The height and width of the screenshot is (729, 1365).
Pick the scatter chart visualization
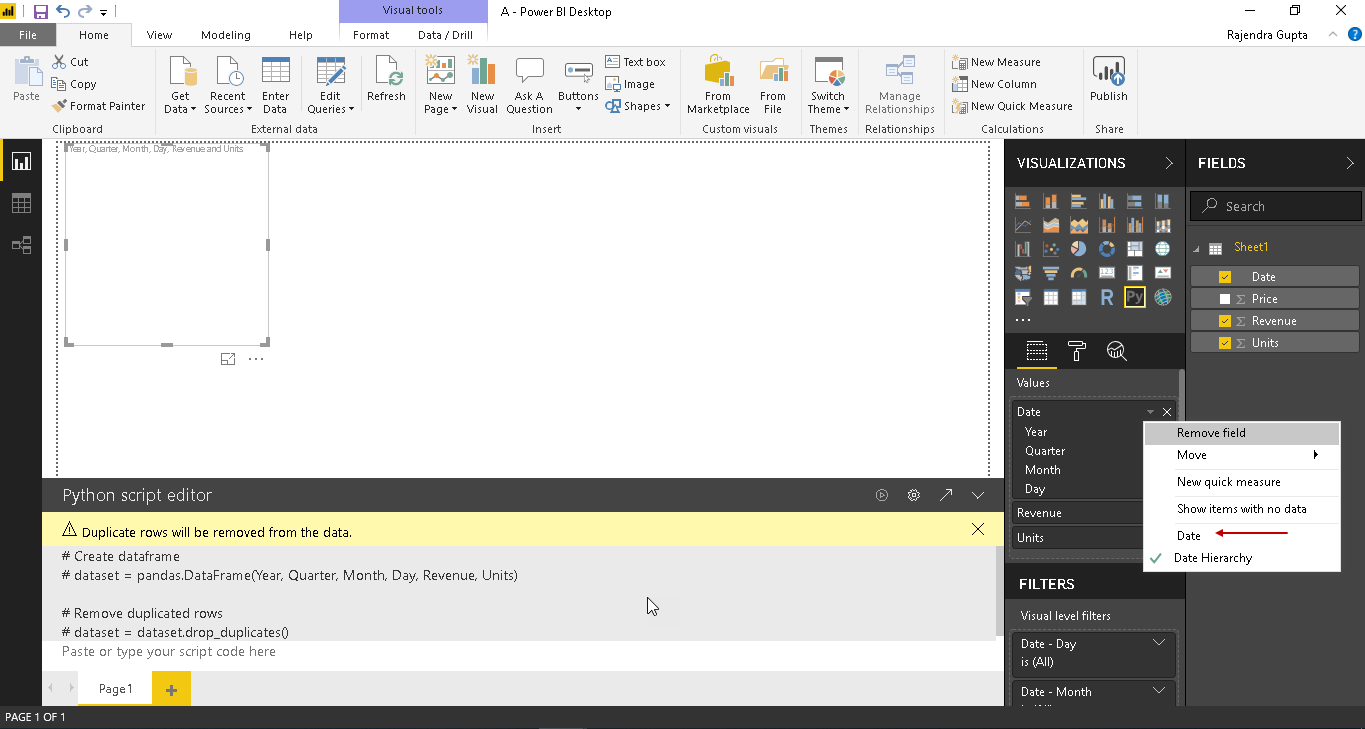[1050, 249]
